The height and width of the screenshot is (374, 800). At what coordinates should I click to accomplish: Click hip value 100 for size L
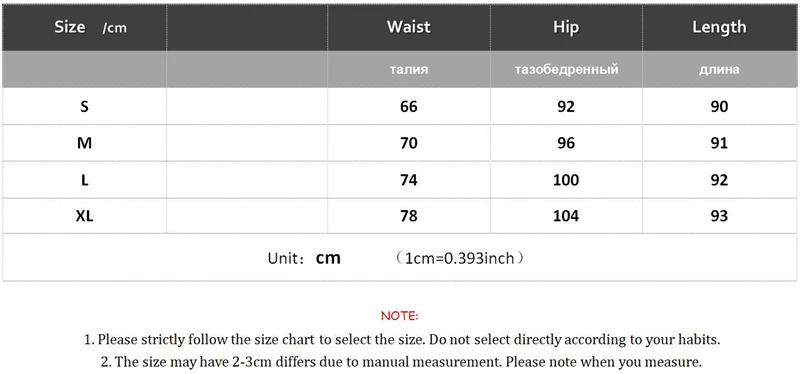tap(566, 180)
